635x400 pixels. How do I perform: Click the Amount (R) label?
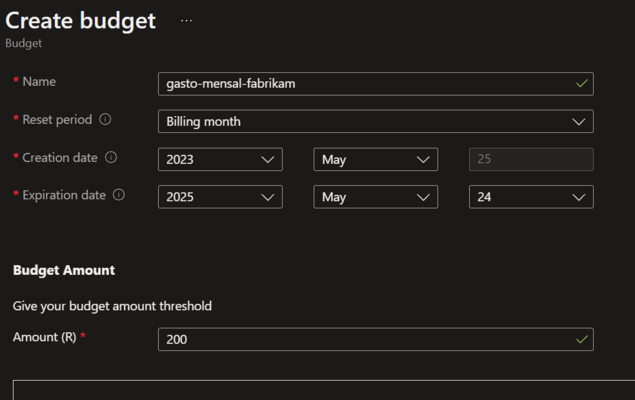tap(45, 337)
